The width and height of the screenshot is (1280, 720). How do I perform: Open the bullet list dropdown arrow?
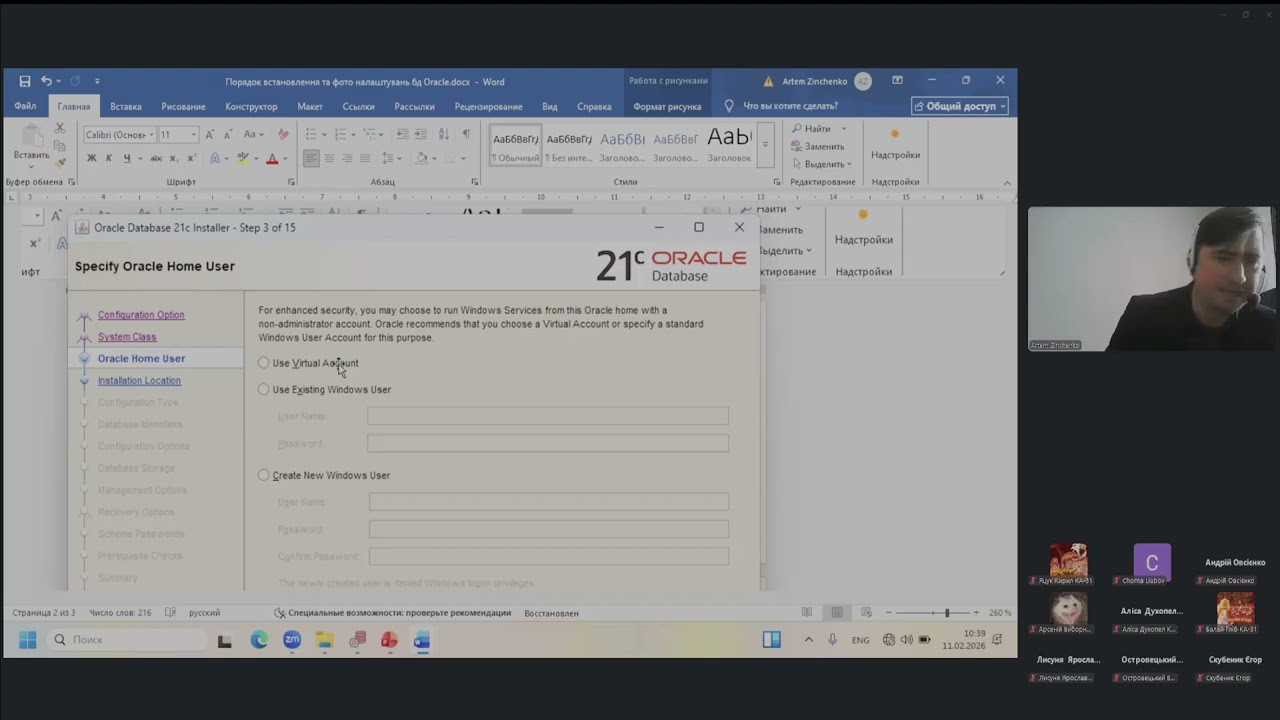point(324,134)
